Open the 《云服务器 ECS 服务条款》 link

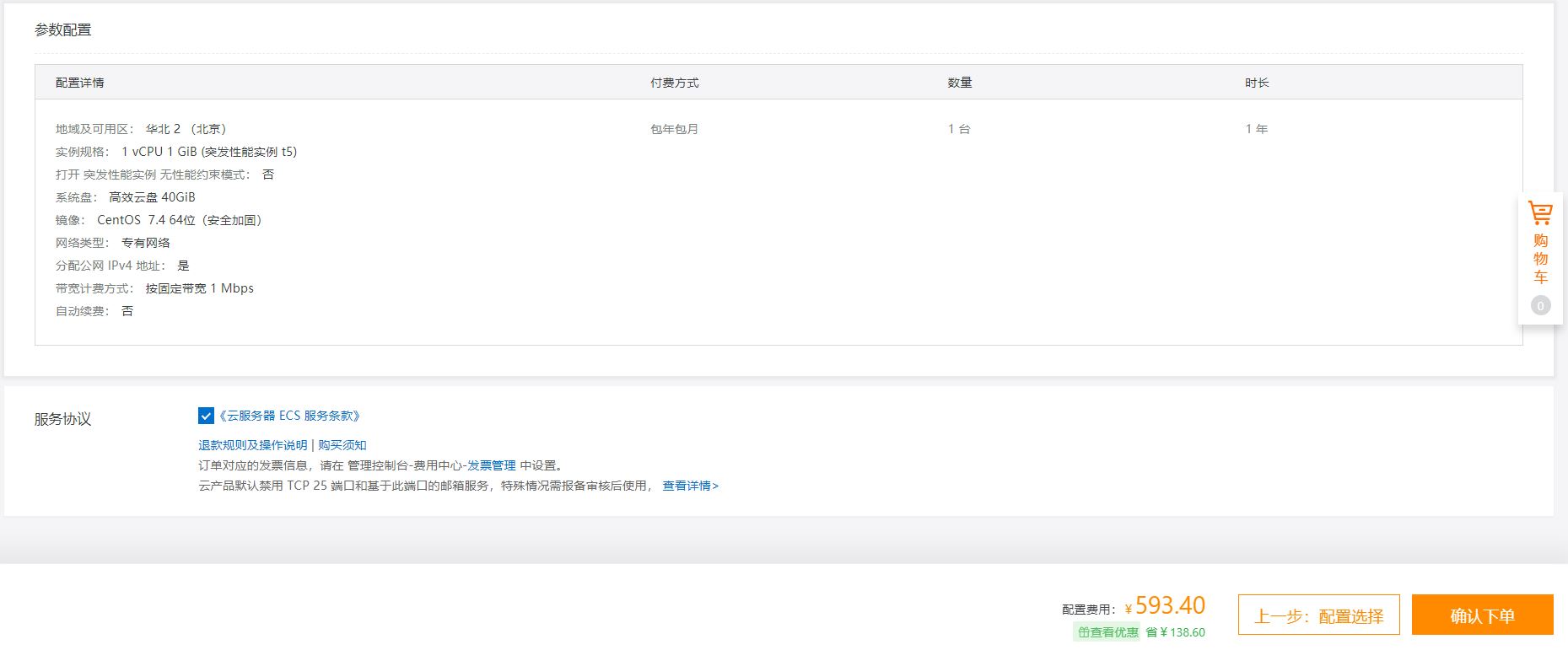(290, 416)
